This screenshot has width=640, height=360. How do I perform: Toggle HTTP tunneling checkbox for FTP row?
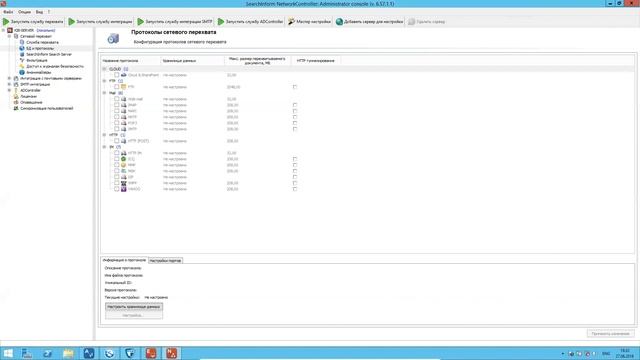(x=295, y=87)
